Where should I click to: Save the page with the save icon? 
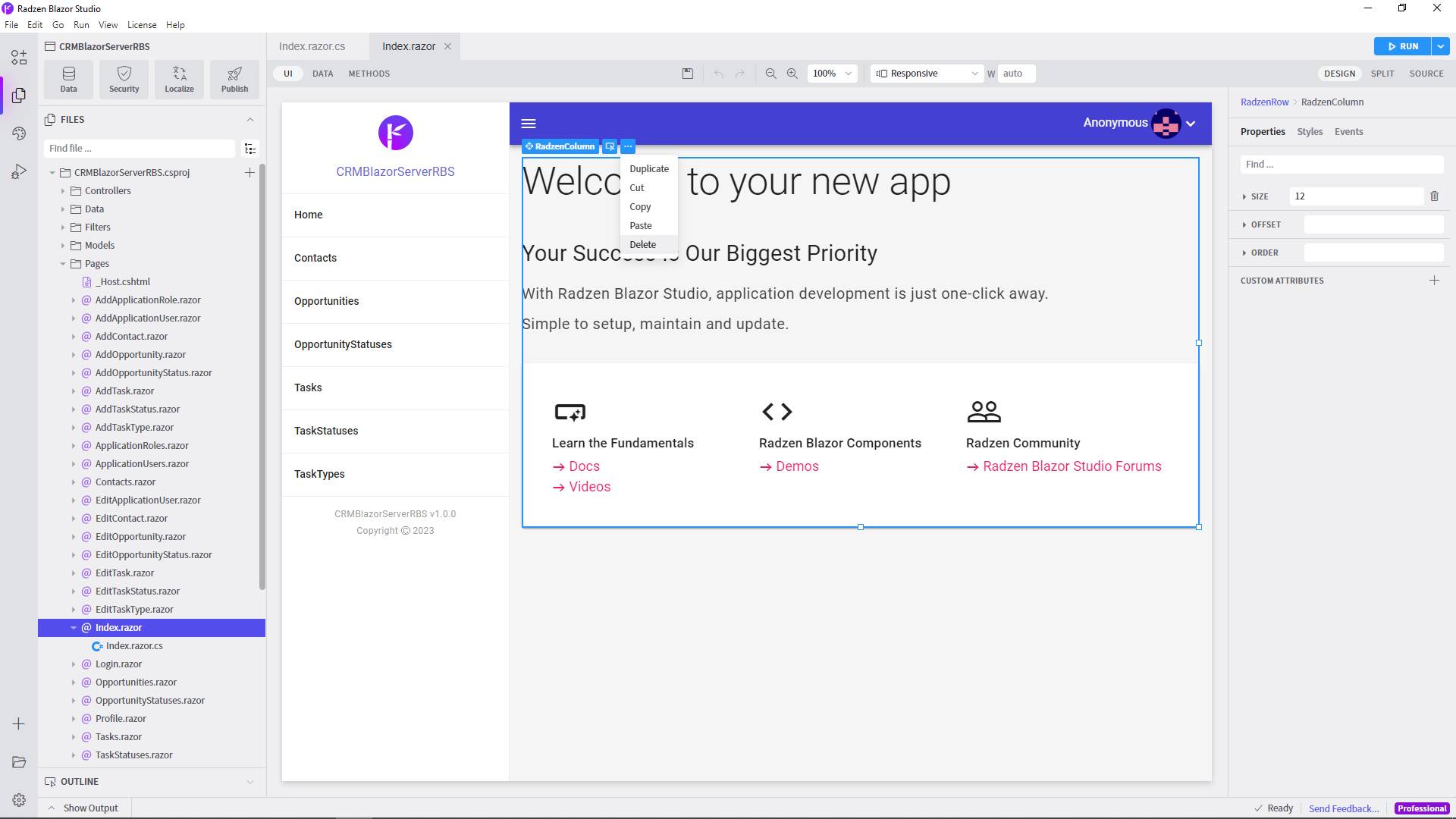click(x=688, y=74)
